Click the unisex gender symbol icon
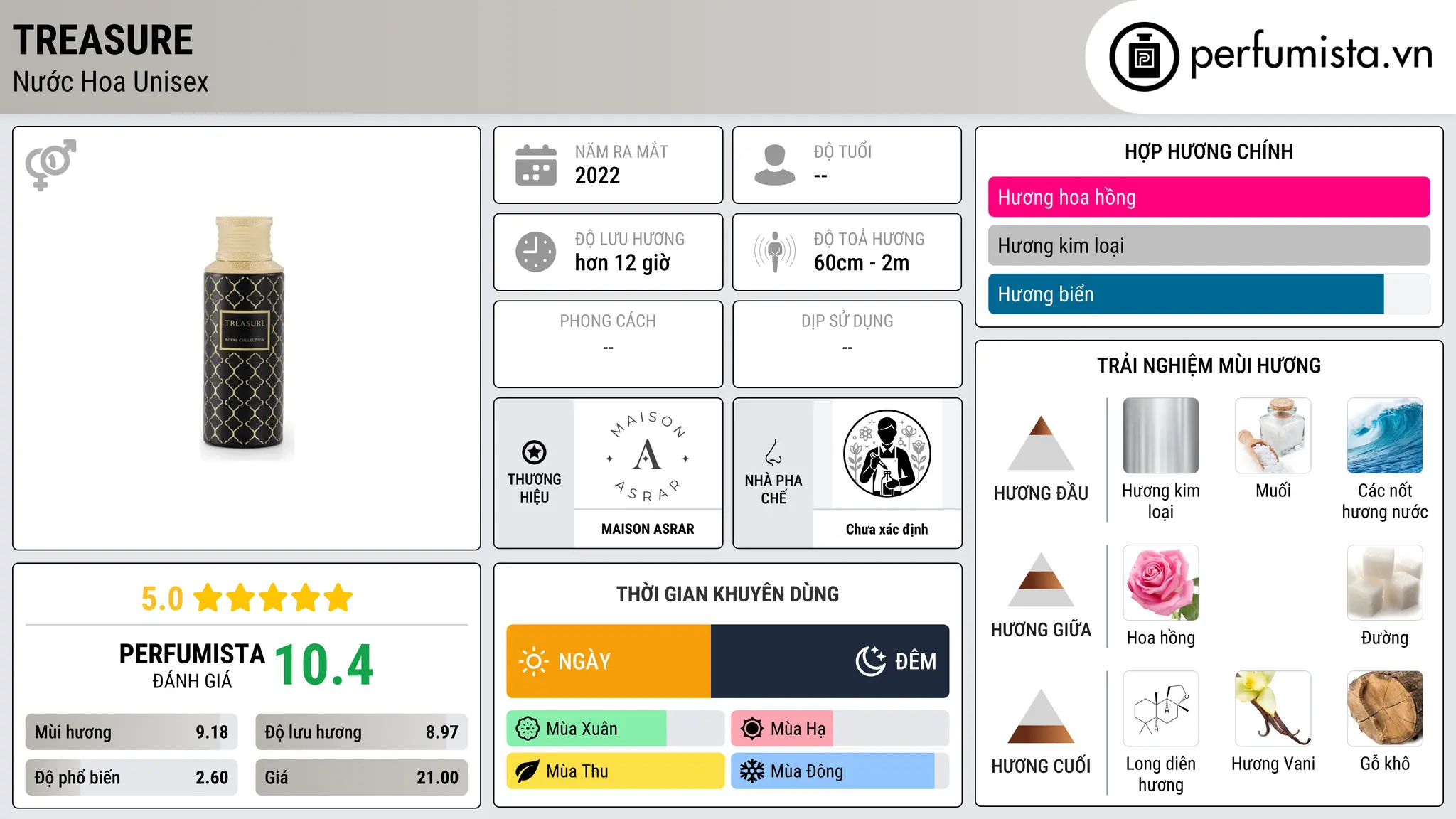This screenshot has width=1456, height=819. click(x=50, y=164)
